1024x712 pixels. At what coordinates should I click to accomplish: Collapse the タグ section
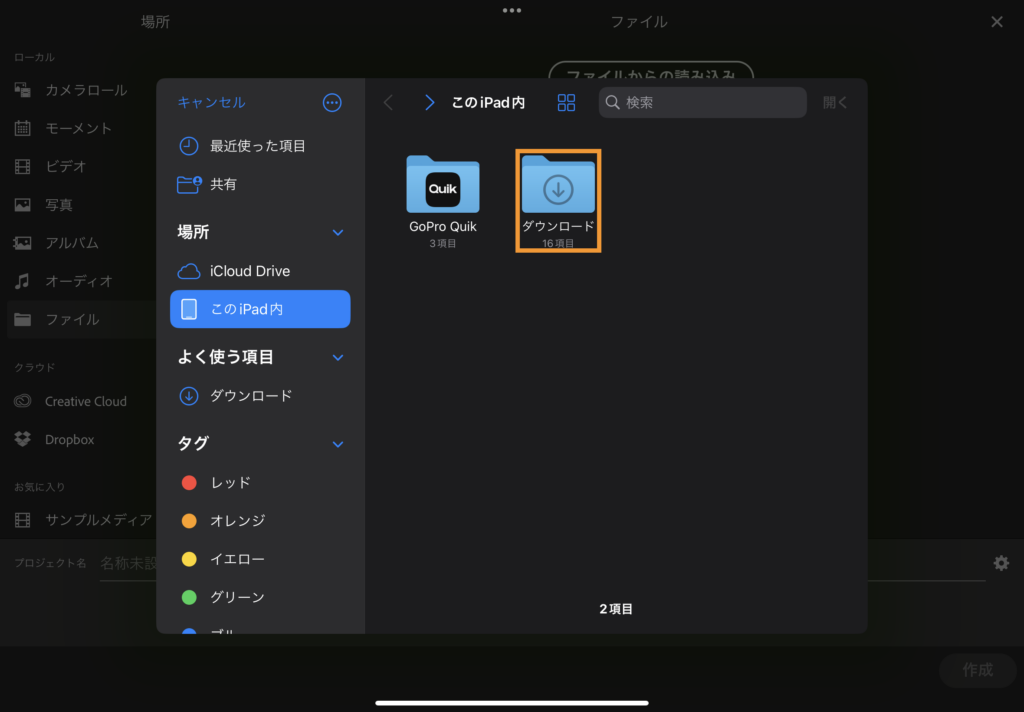[x=337, y=444]
